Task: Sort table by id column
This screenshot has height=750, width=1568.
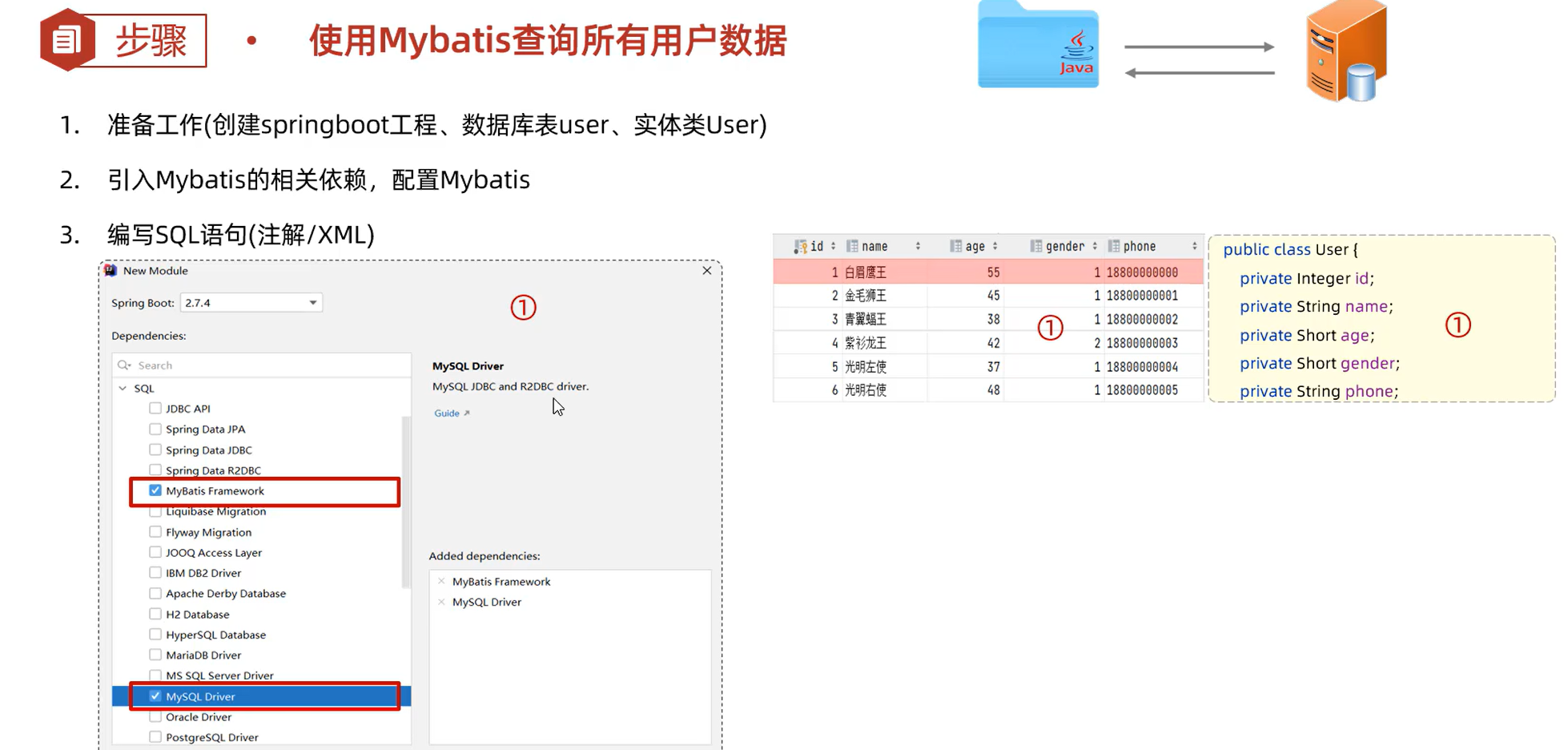Action: (833, 247)
